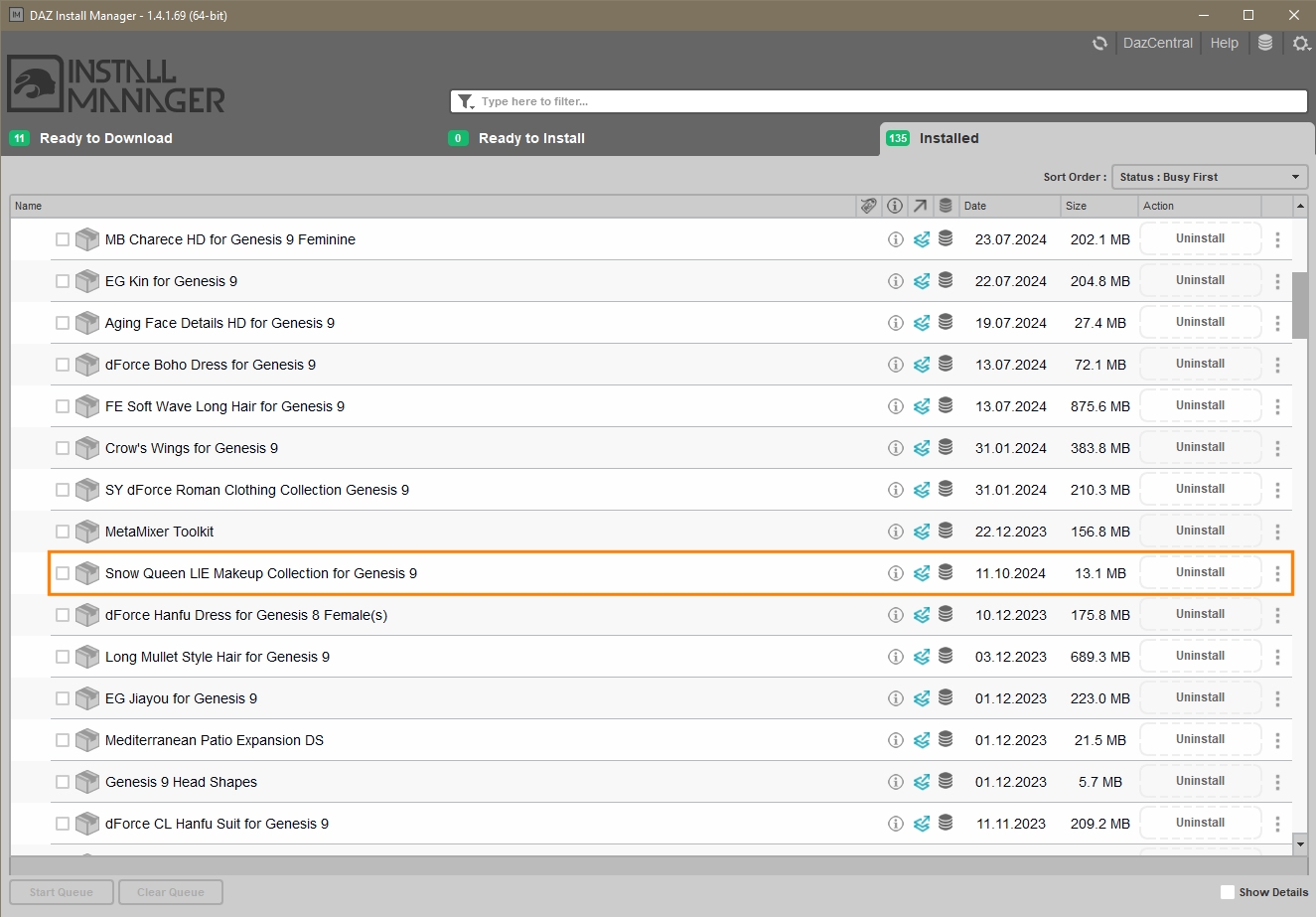Open store link icon for FE Soft Wave Long Hair
This screenshot has width=1316, height=917.
922,406
